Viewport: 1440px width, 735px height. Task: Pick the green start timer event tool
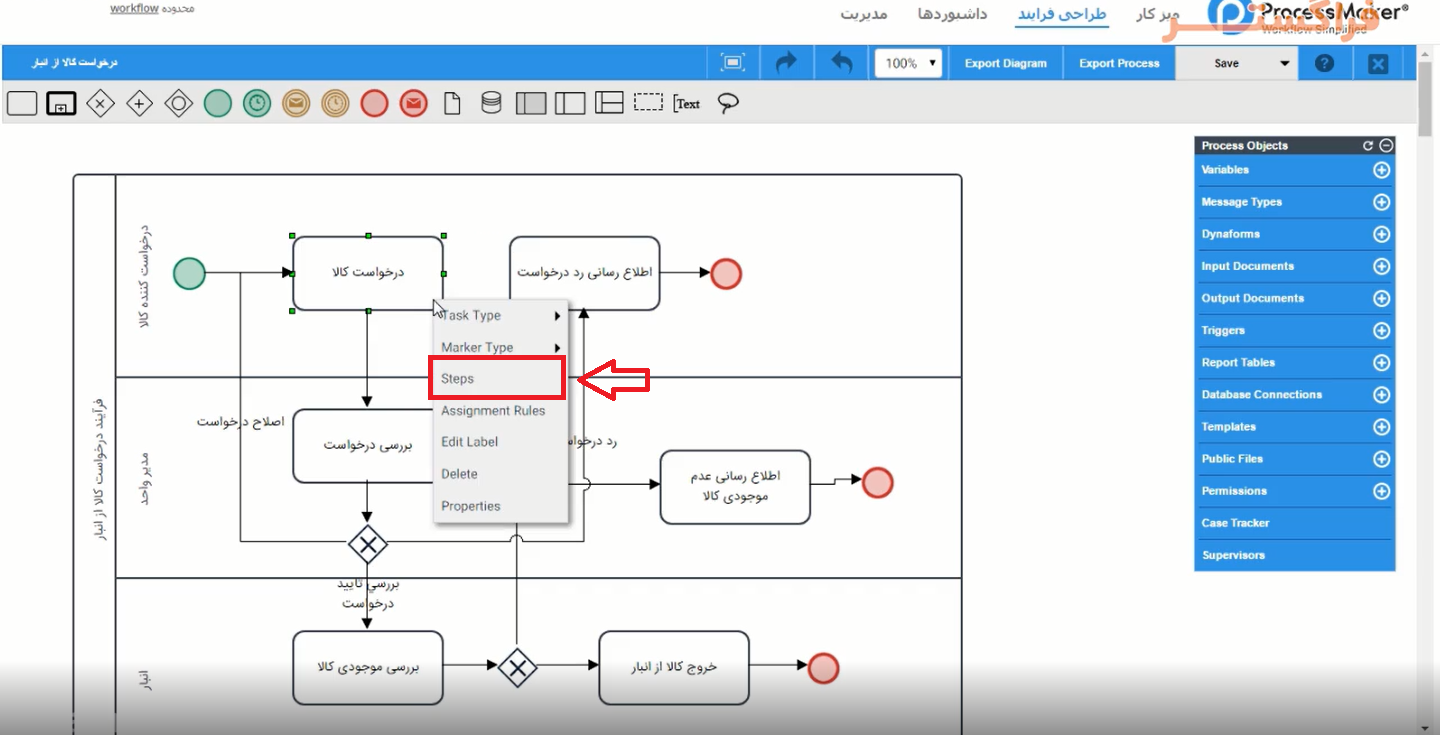[257, 103]
